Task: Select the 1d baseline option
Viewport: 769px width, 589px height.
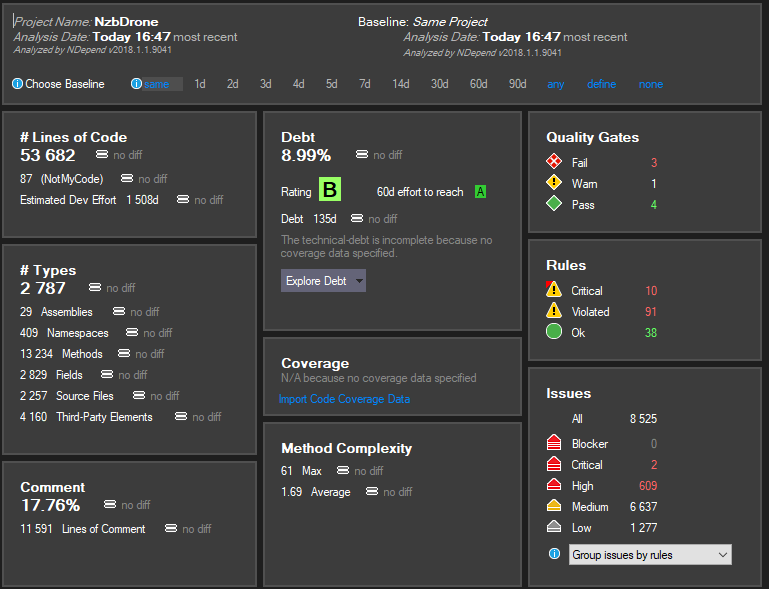Action: (200, 84)
